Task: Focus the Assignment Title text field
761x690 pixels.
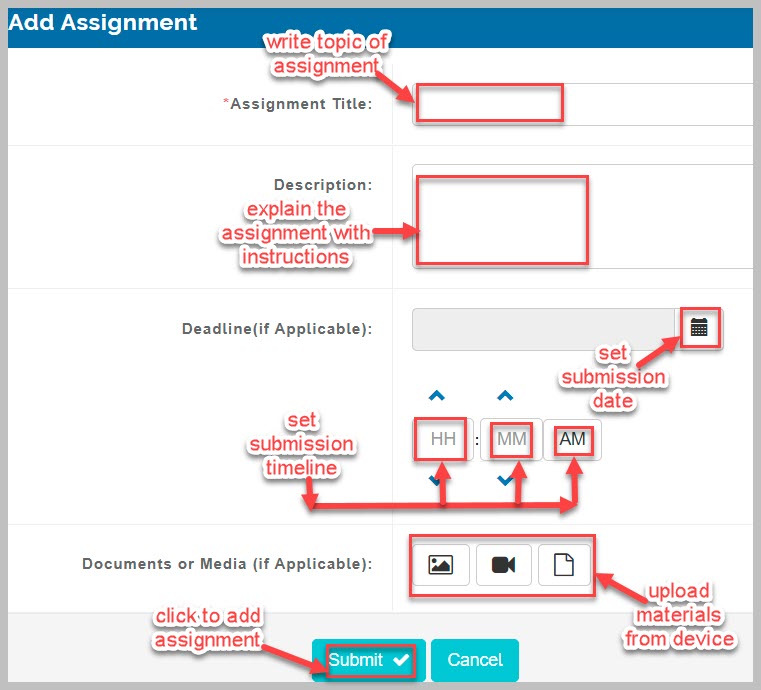Action: coord(582,104)
